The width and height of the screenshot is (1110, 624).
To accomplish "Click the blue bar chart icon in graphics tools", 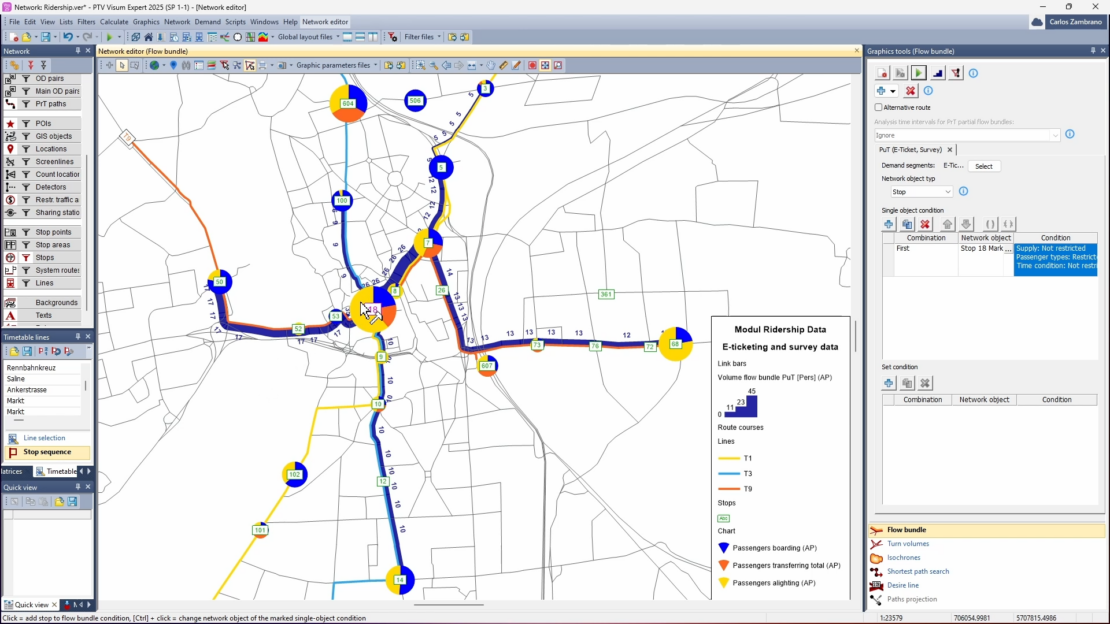I will [x=937, y=73].
